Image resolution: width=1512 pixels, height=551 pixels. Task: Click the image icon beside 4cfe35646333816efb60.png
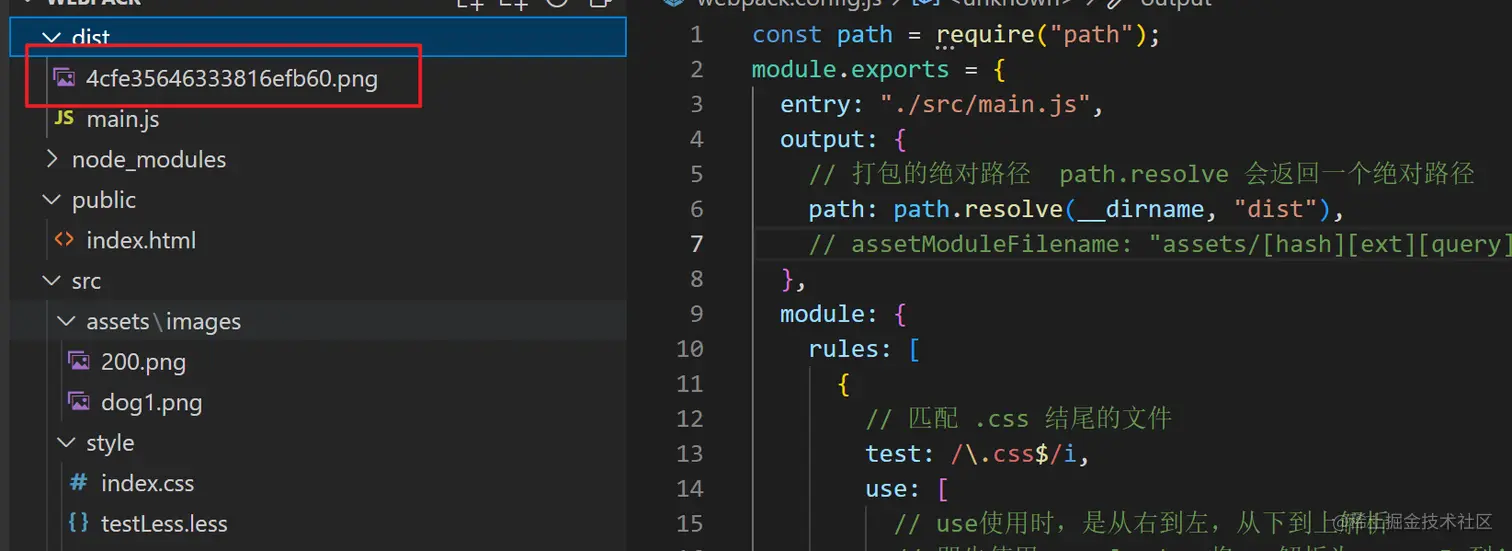coord(64,78)
